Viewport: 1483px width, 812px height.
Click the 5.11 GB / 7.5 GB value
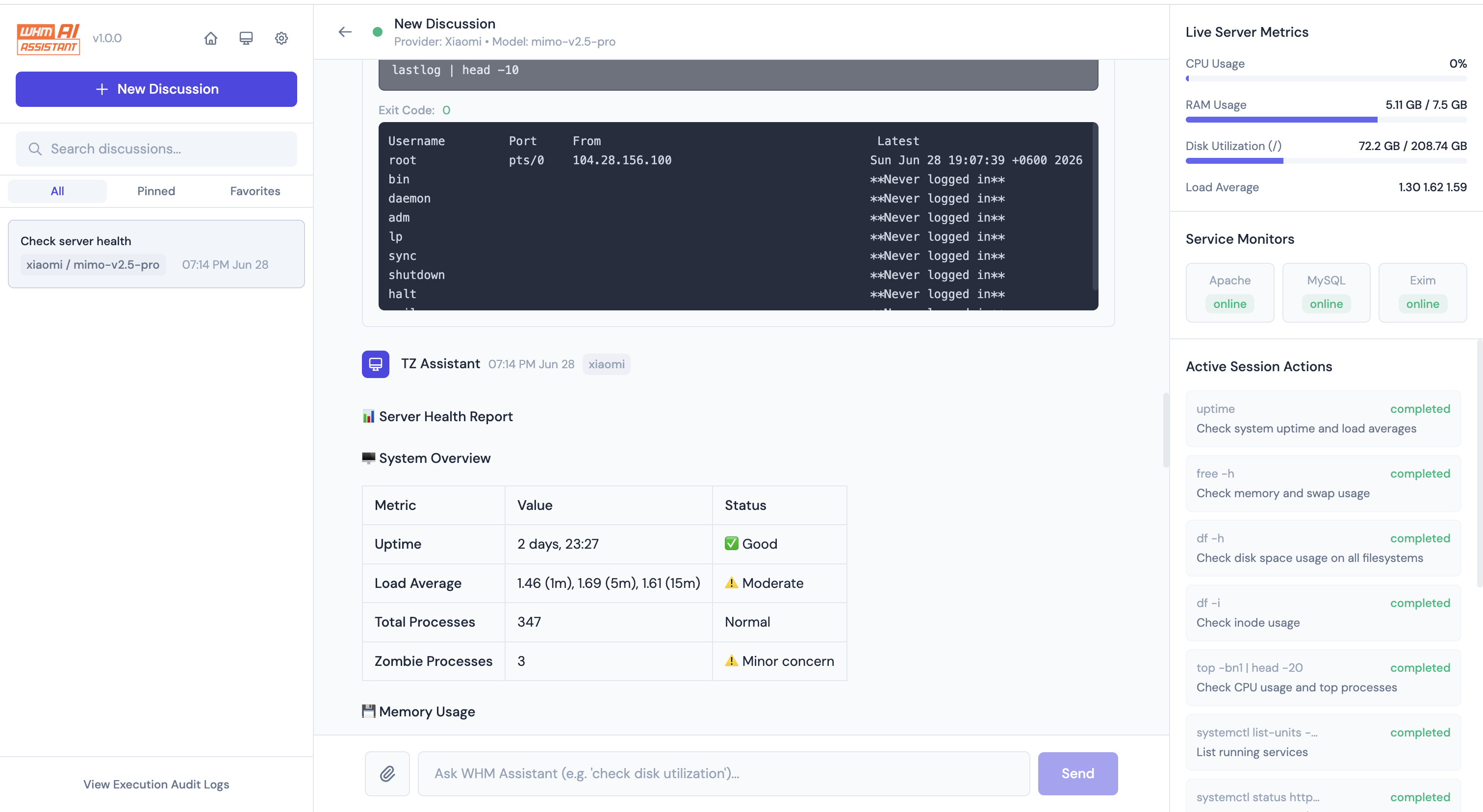[1426, 105]
